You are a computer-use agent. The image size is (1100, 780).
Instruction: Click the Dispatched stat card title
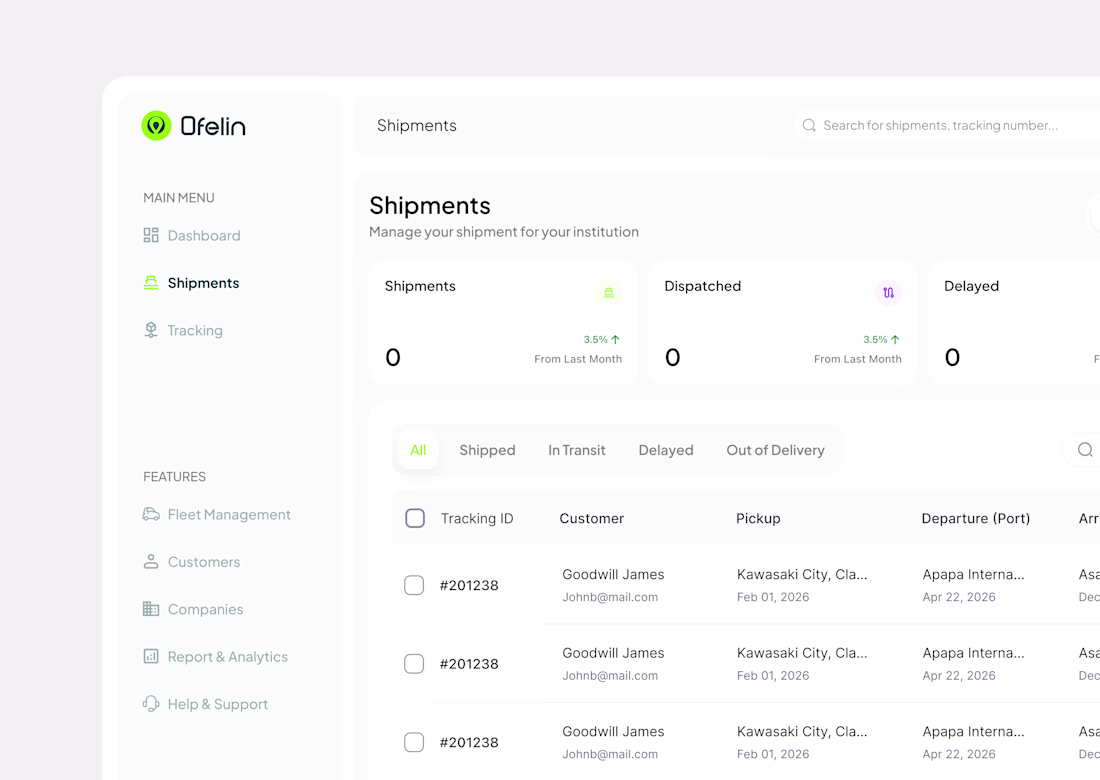click(702, 286)
